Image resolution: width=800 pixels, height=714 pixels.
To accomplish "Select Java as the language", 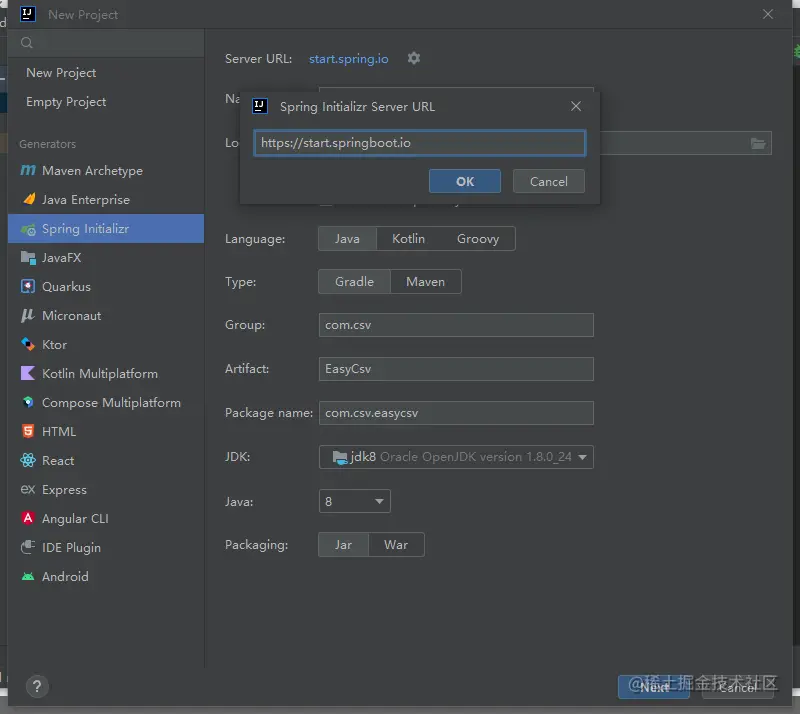I will [347, 239].
